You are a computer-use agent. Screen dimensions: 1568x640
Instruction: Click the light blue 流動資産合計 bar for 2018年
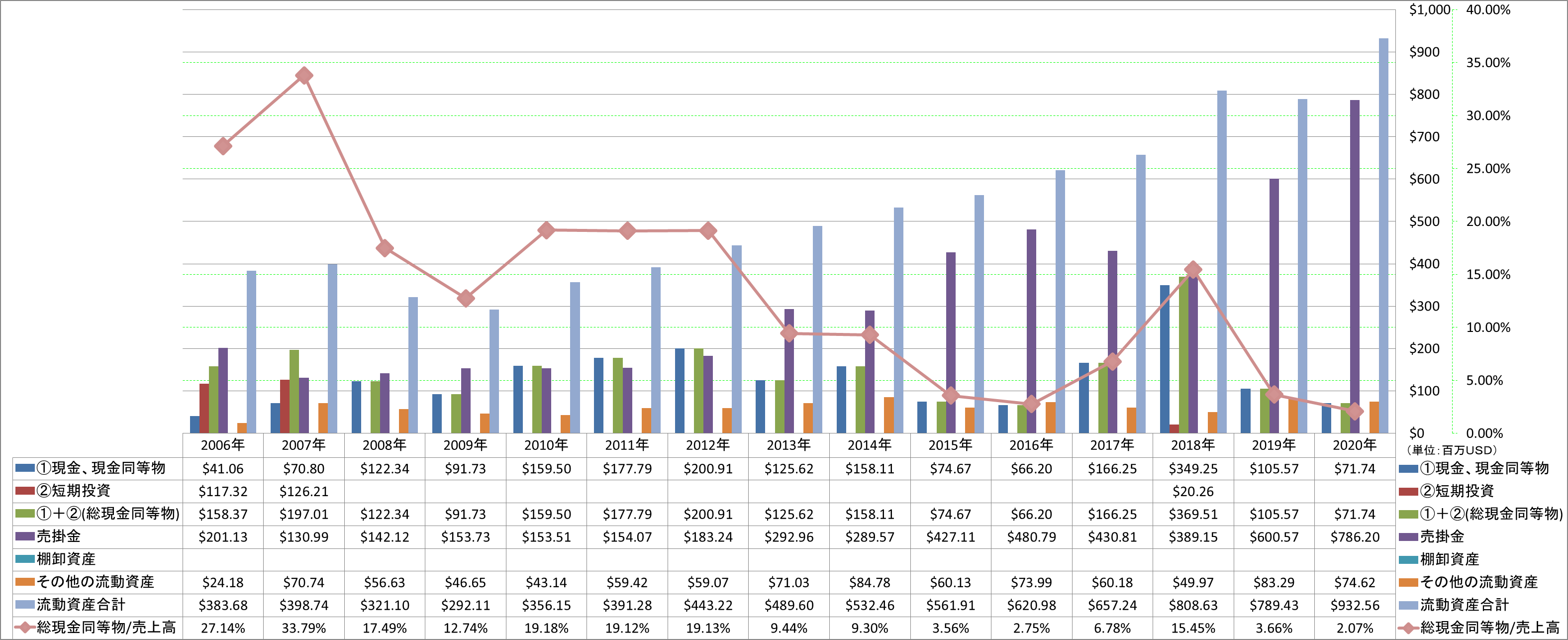click(1222, 262)
